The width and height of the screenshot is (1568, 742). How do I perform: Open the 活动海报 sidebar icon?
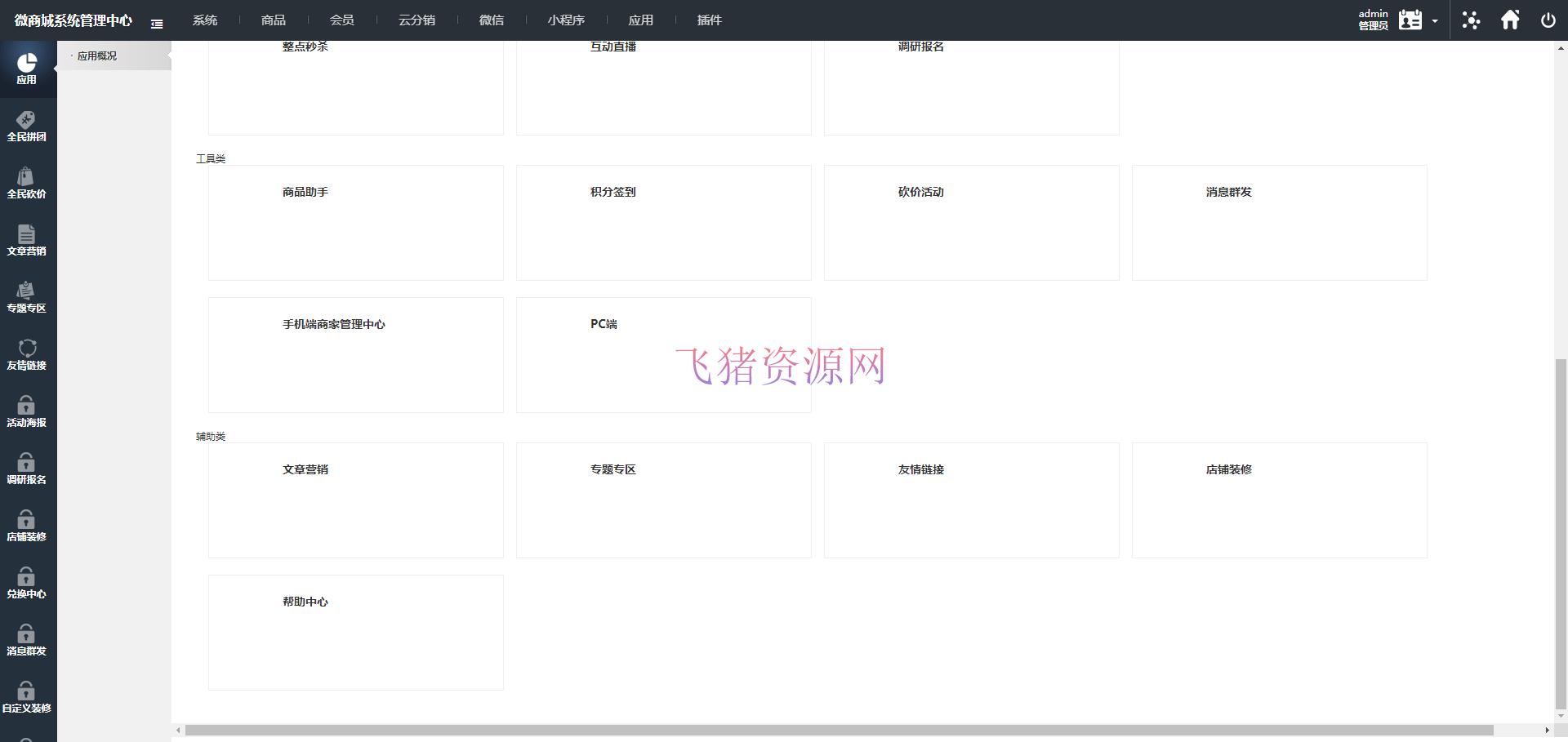tap(27, 412)
